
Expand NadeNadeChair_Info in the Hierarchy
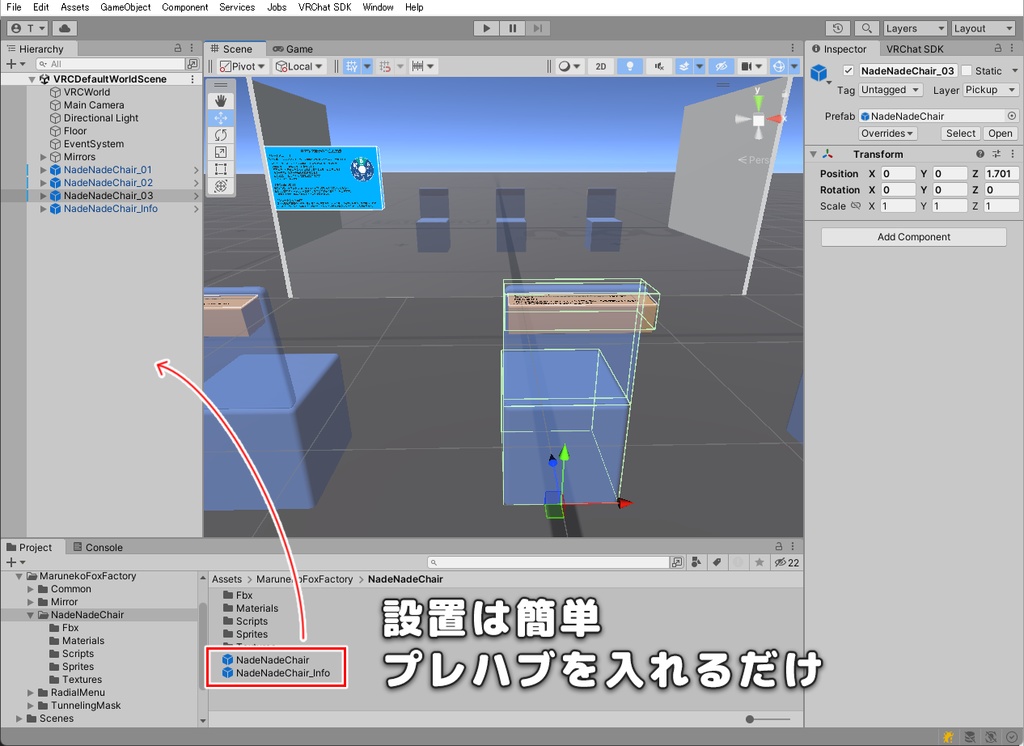click(42, 208)
